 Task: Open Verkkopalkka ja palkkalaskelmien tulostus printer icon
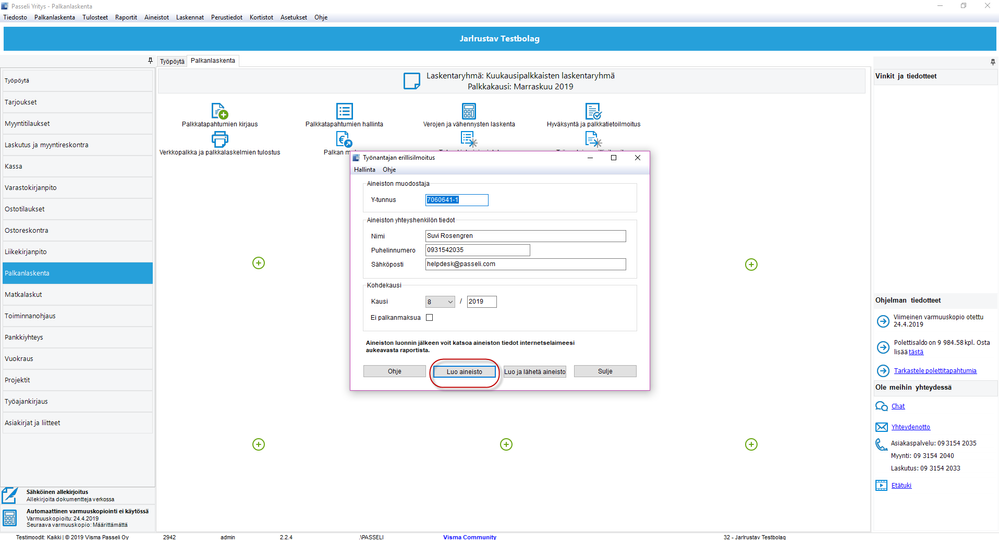pos(219,139)
